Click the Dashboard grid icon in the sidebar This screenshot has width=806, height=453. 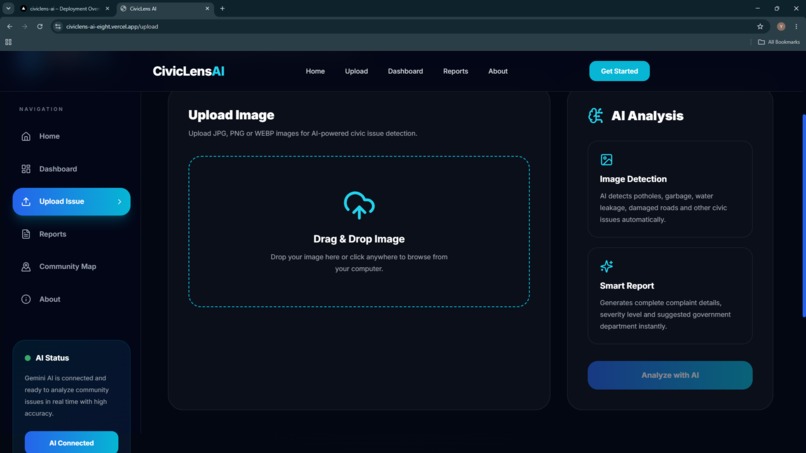pos(26,169)
